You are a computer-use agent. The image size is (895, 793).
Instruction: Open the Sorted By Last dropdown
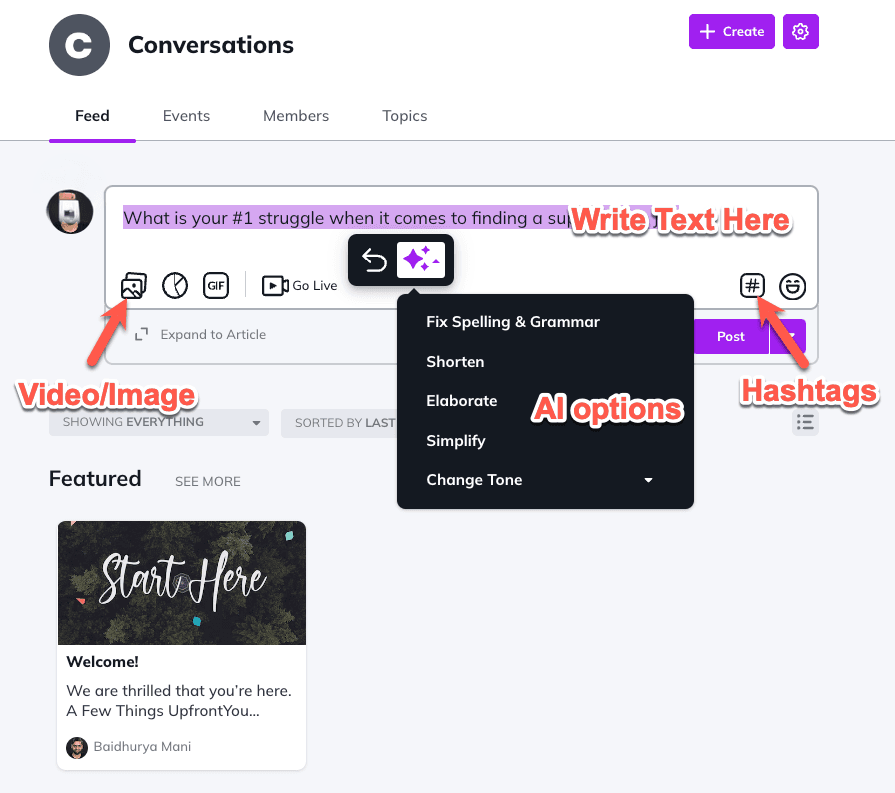click(x=339, y=423)
